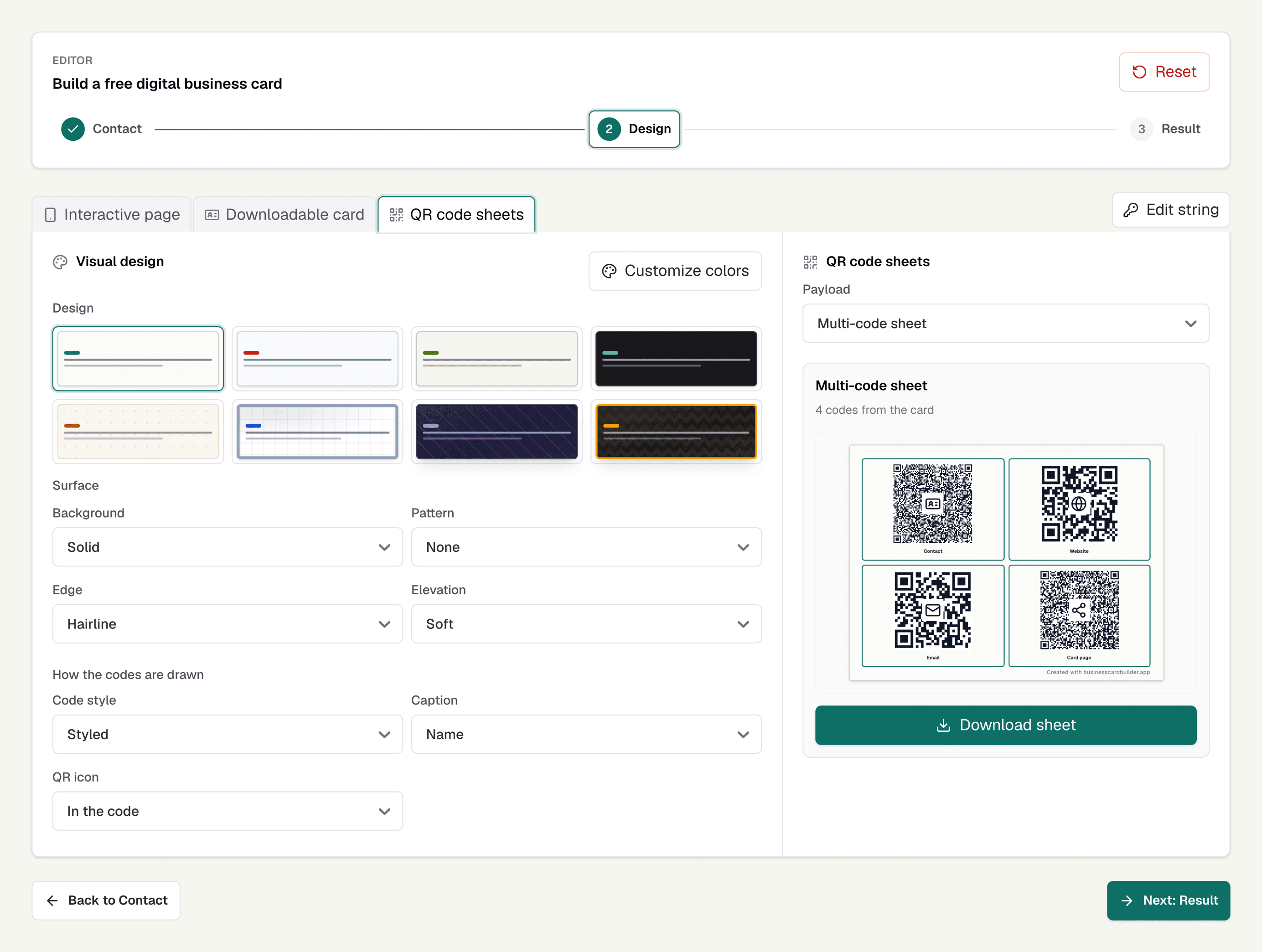Open the Edge dropdown set to Hairline

(x=228, y=624)
